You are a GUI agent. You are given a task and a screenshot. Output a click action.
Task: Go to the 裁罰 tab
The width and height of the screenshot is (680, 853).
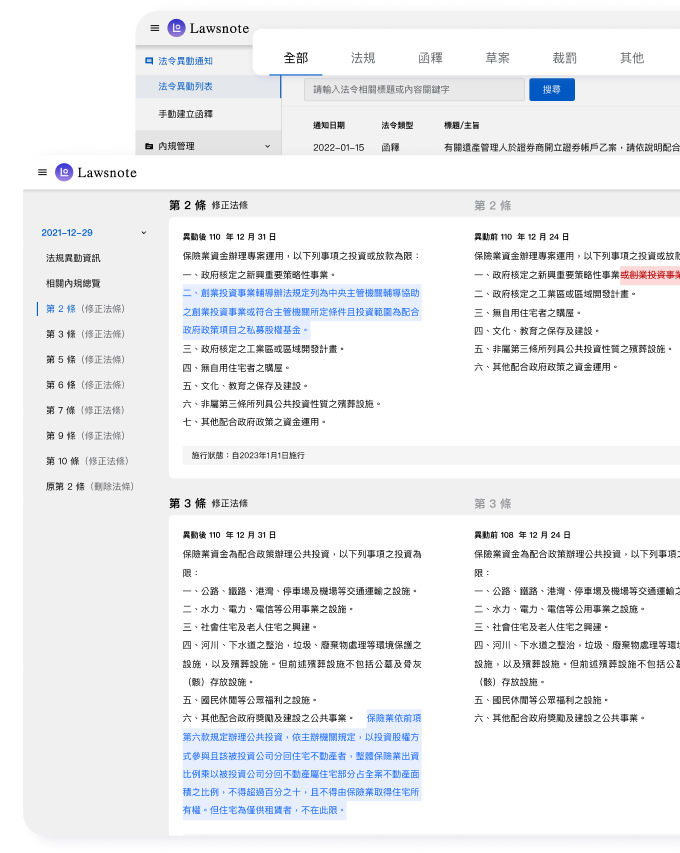click(x=564, y=58)
